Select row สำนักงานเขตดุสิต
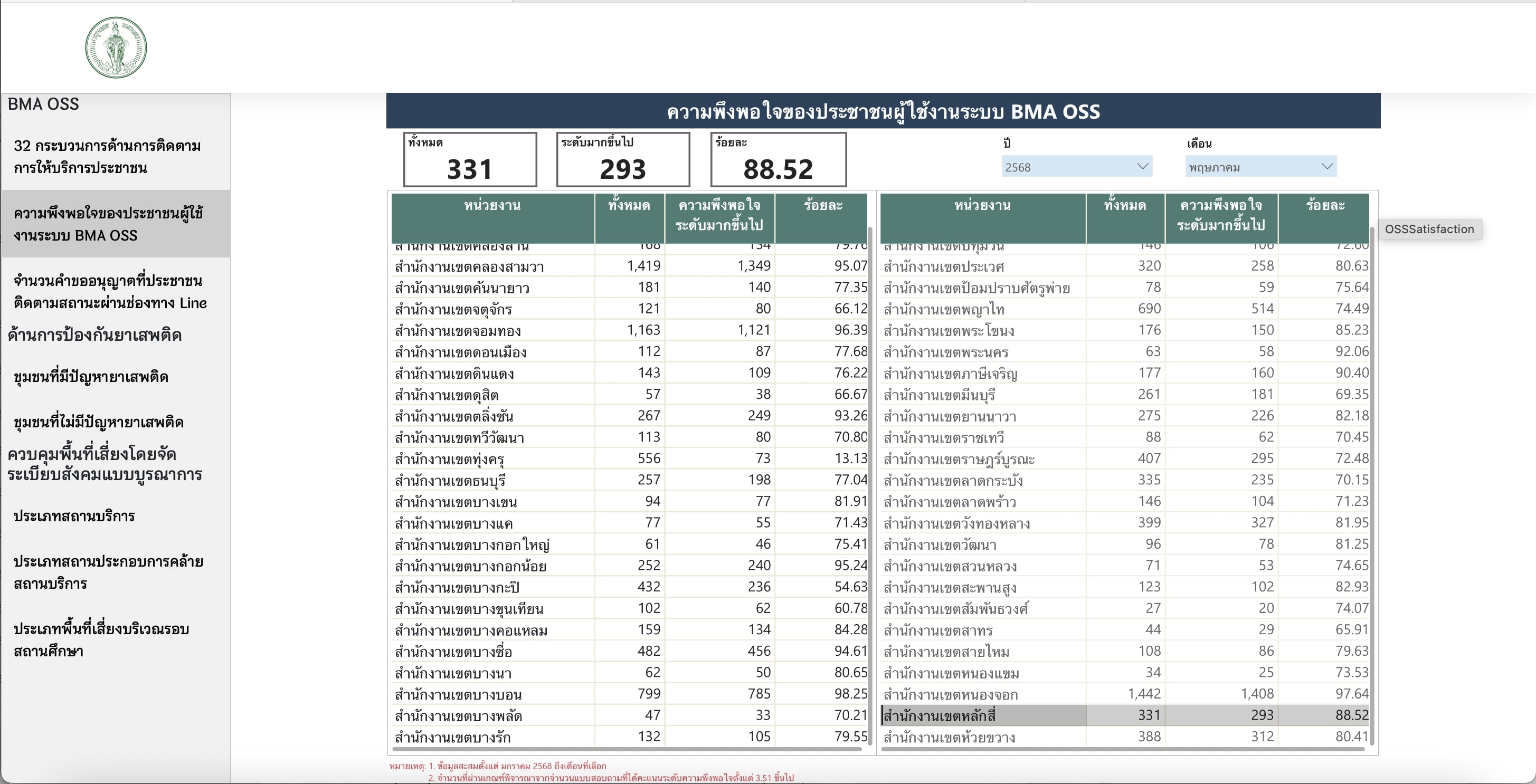The width and height of the screenshot is (1536, 784). click(x=630, y=395)
